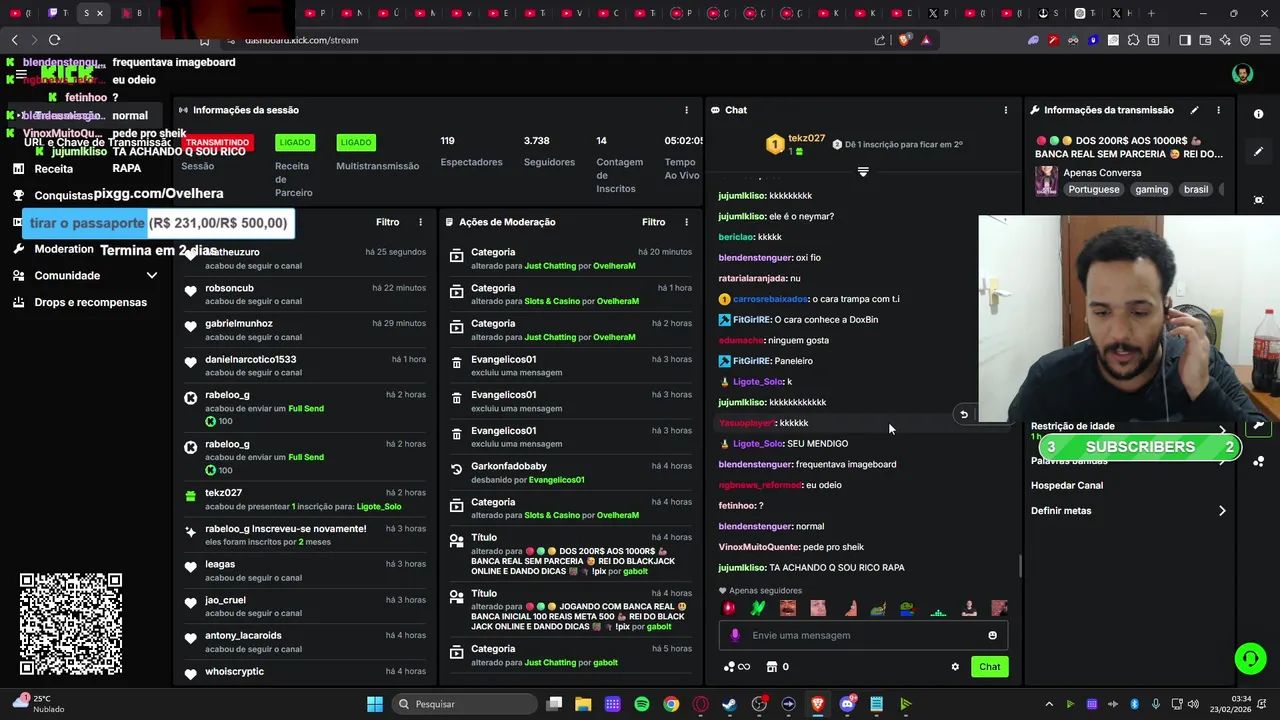
Task: Click the Apenas Conversa category thumbnail
Action: (x=1046, y=181)
